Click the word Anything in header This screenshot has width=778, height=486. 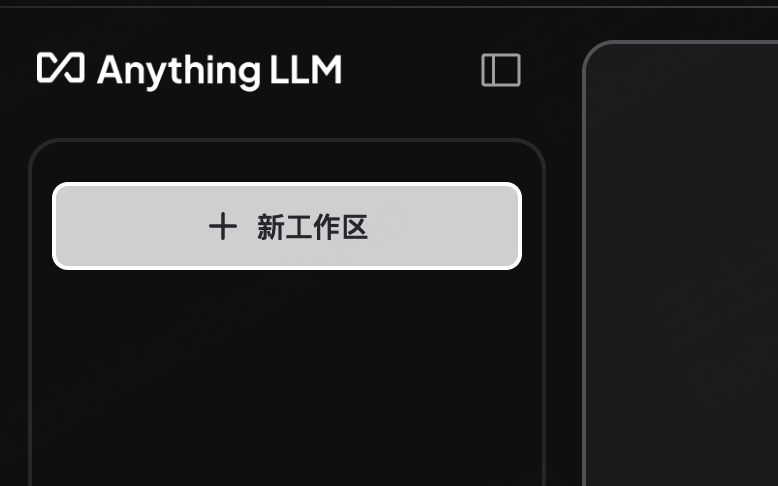pyautogui.click(x=179, y=72)
